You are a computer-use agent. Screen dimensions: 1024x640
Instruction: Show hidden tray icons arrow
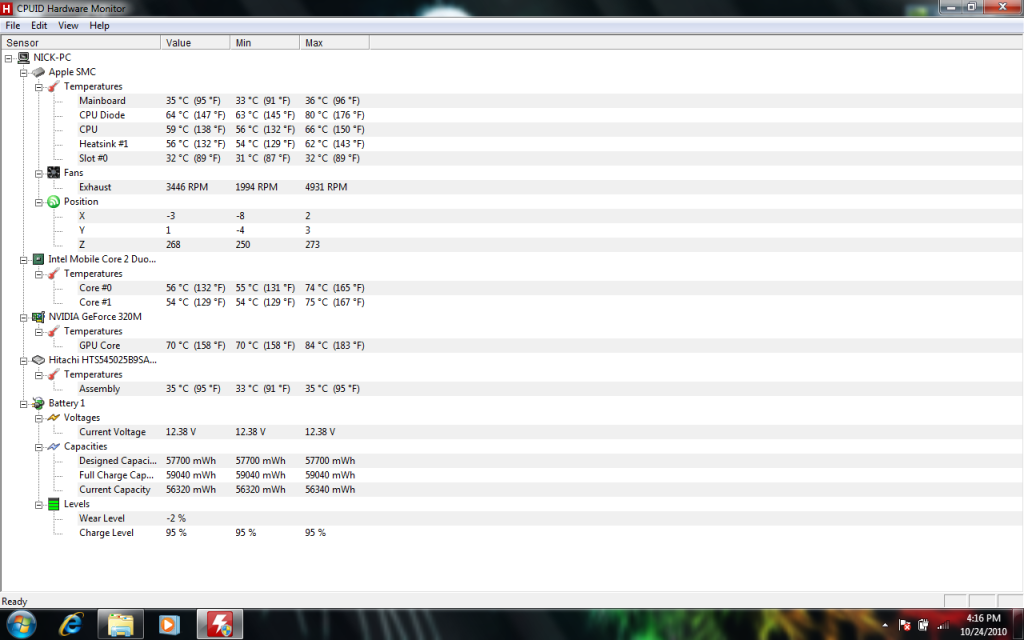tap(885, 626)
